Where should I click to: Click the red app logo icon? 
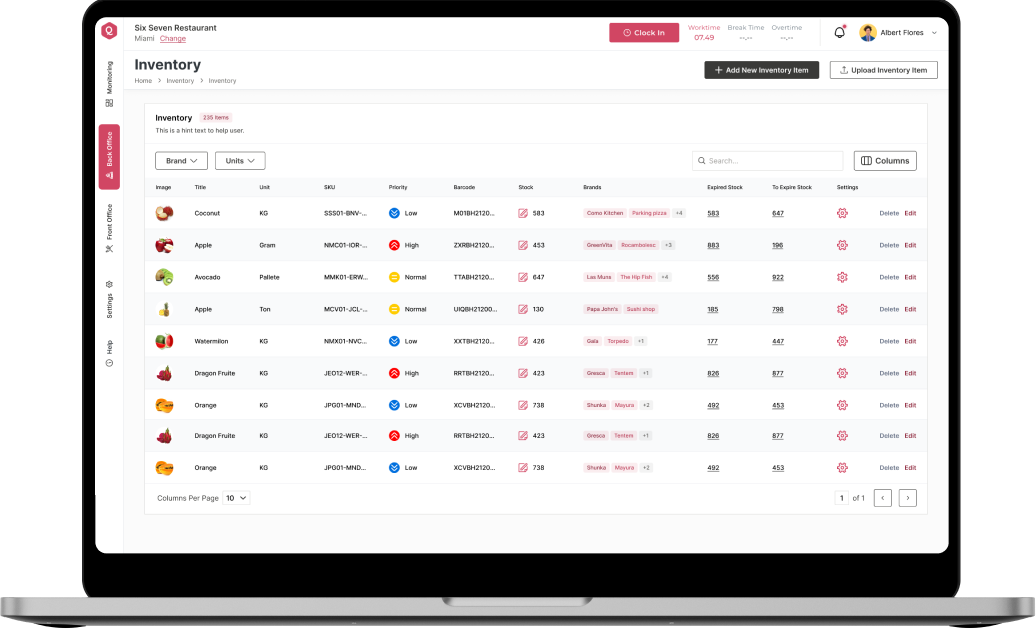[x=109, y=31]
